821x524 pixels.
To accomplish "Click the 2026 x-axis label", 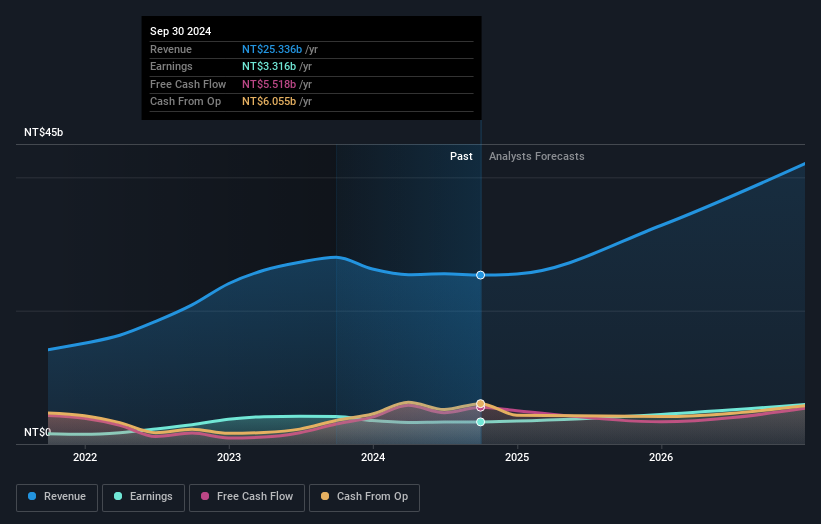I will 661,458.
